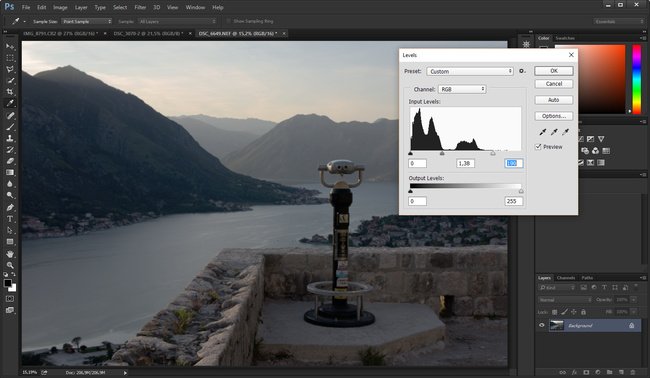
Task: Select the Hand tool
Action: tap(10, 254)
